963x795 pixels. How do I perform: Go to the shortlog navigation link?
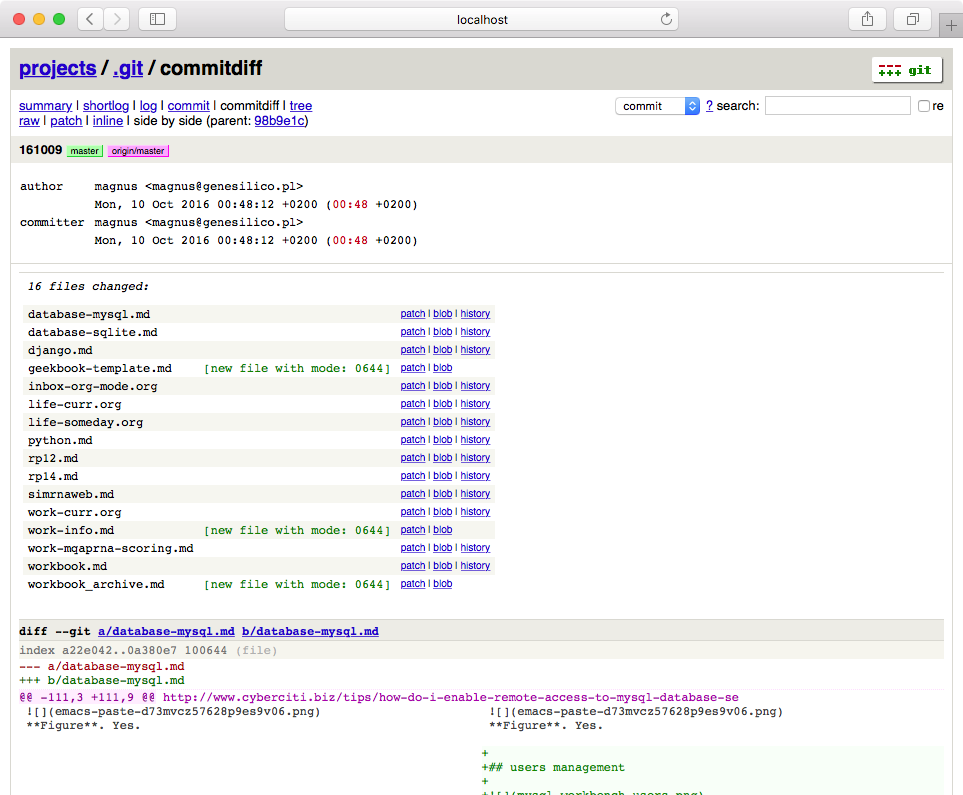pos(106,106)
